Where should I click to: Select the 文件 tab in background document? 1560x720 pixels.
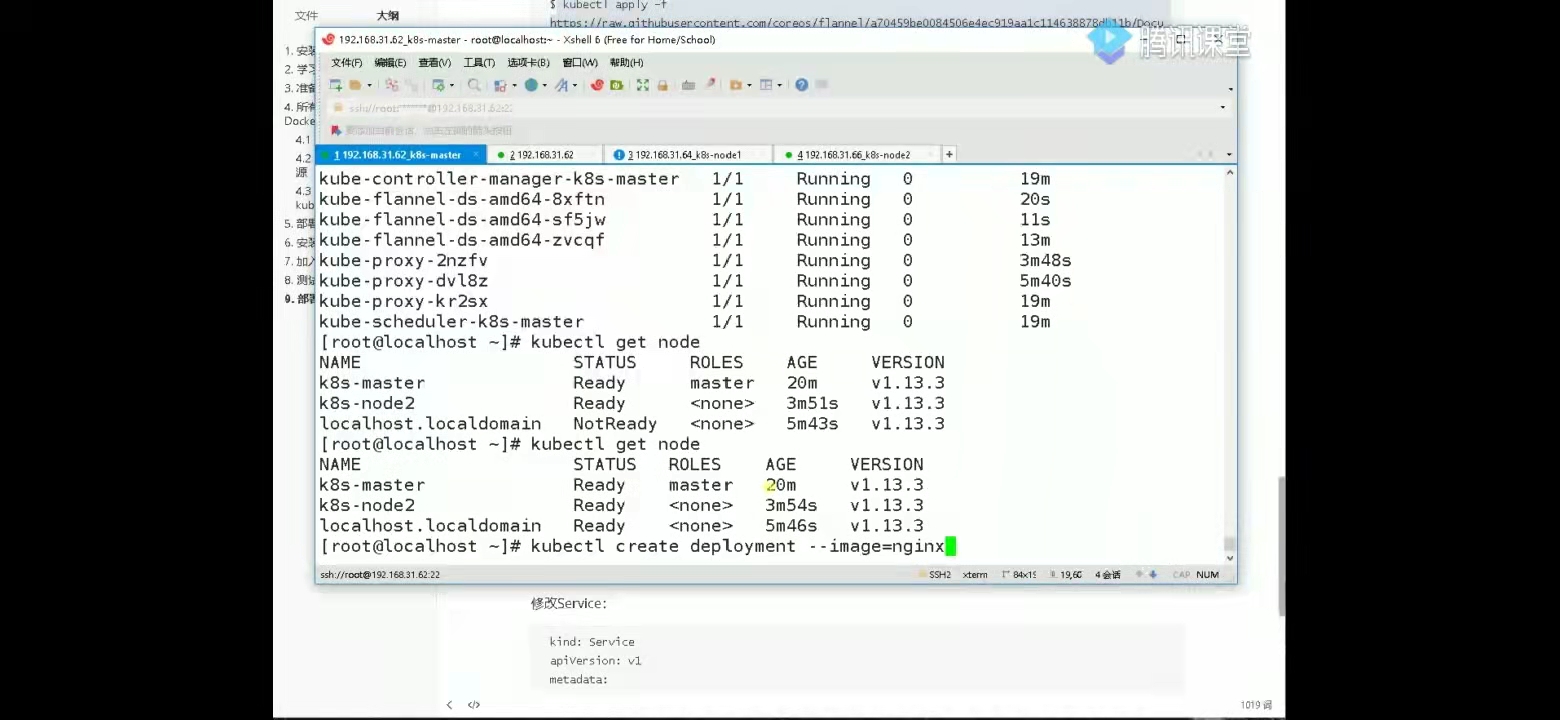click(306, 16)
